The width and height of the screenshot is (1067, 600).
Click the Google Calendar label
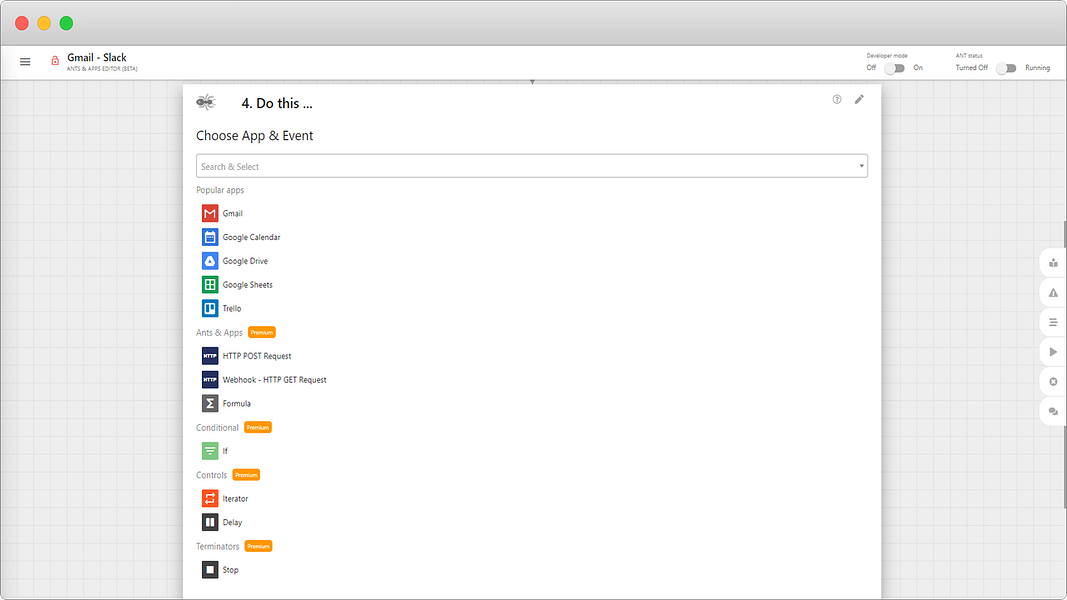(251, 237)
